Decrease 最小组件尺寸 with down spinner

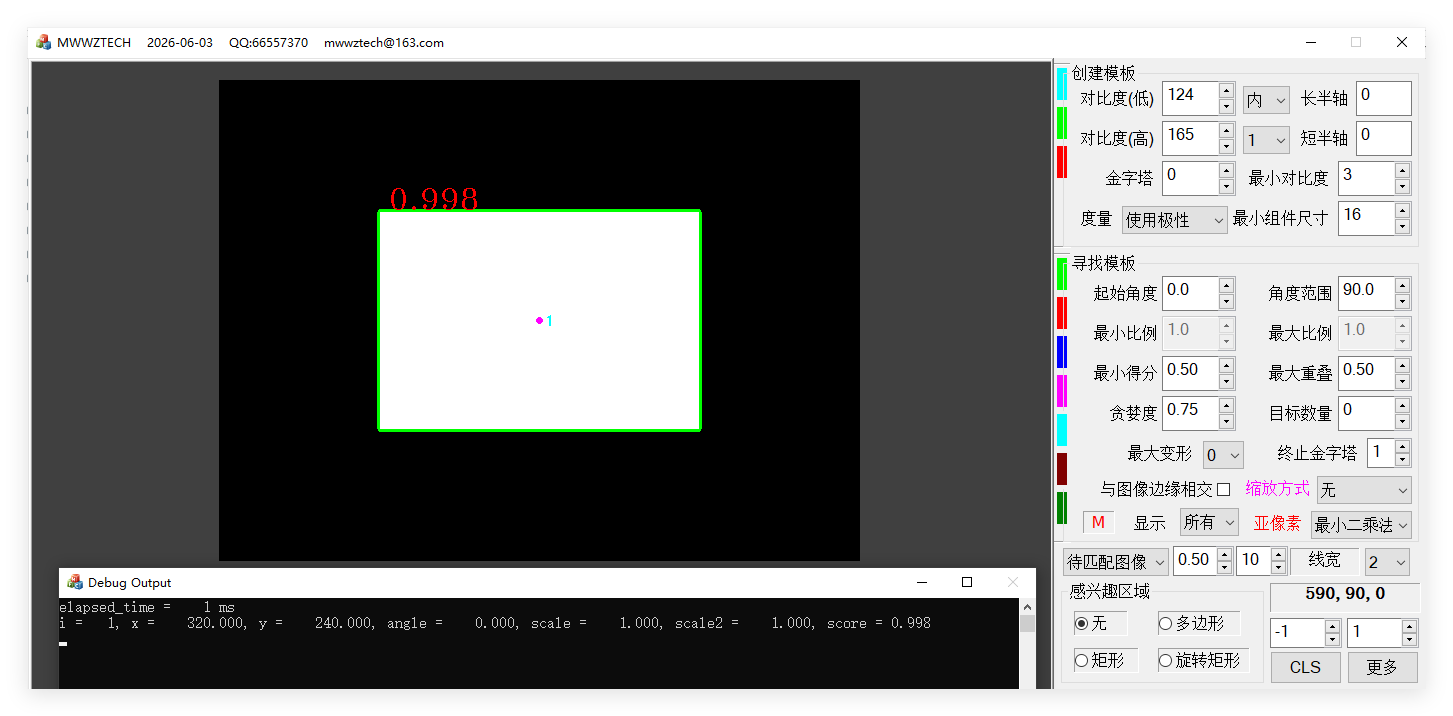pos(1402,226)
